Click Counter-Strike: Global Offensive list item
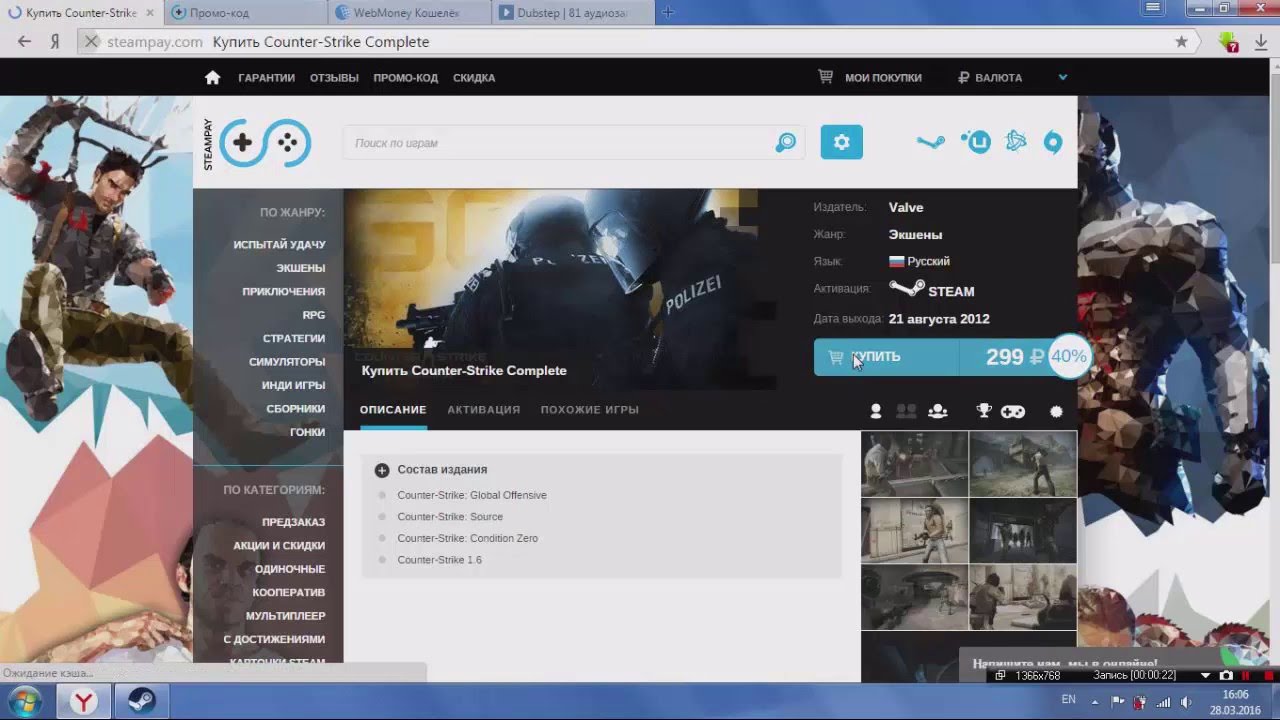Image resolution: width=1280 pixels, height=720 pixels. click(472, 495)
